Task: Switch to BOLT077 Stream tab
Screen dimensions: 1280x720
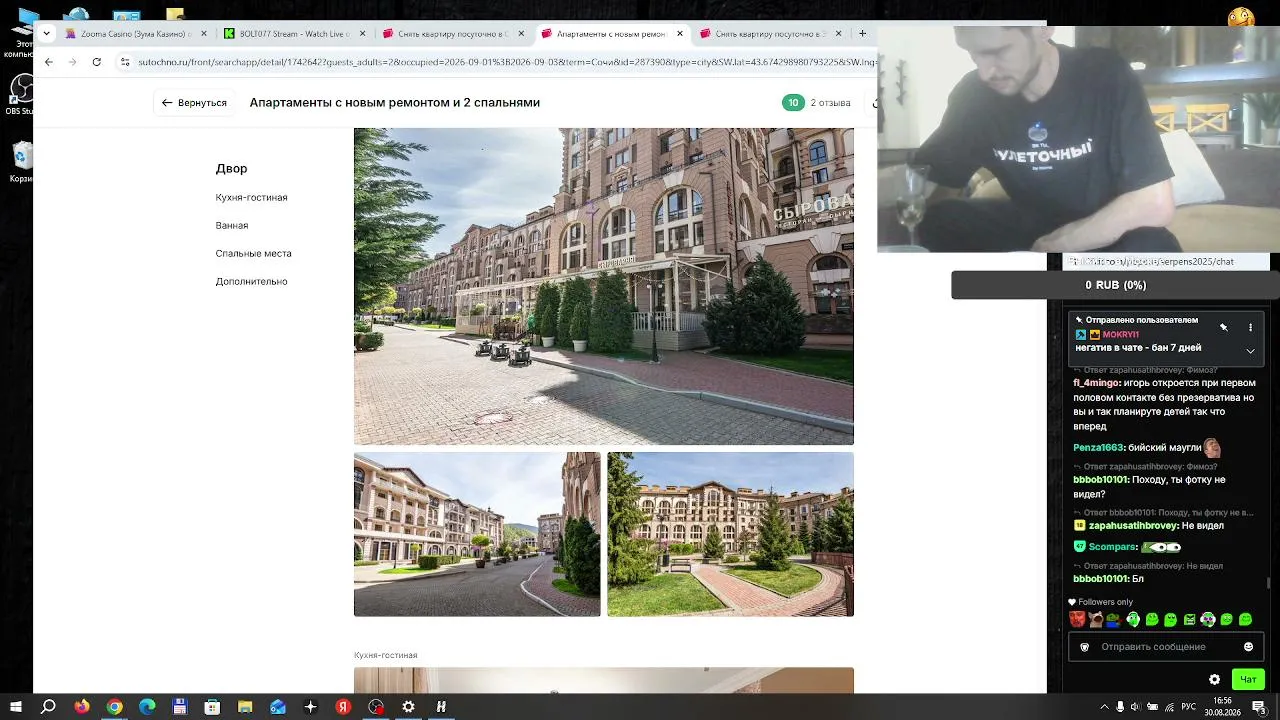Action: pos(293,33)
